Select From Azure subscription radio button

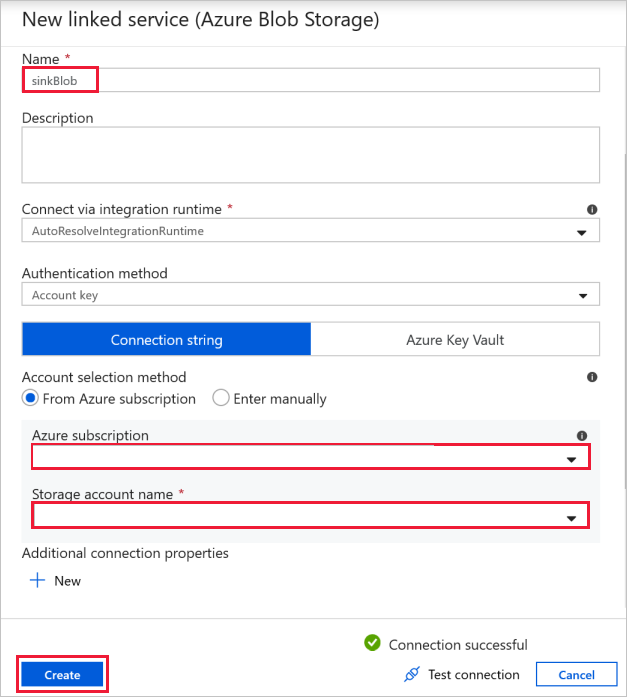31,398
